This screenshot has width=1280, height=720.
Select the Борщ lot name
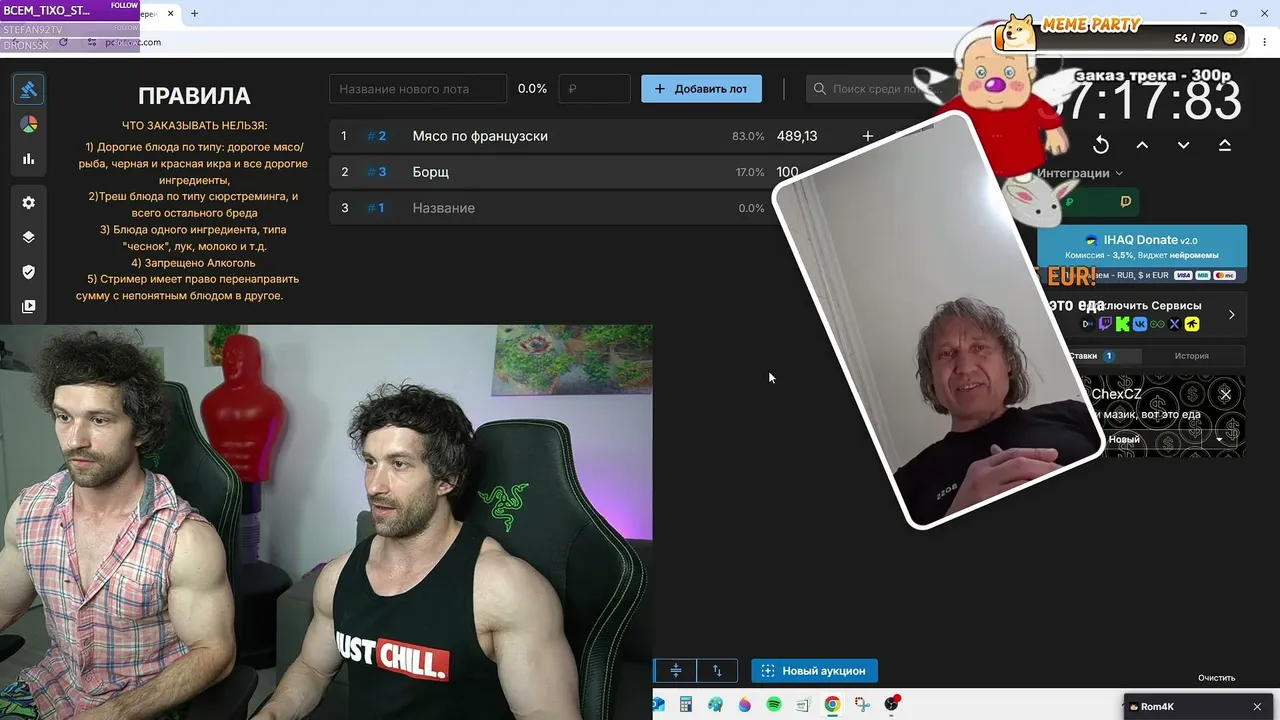tap(431, 172)
